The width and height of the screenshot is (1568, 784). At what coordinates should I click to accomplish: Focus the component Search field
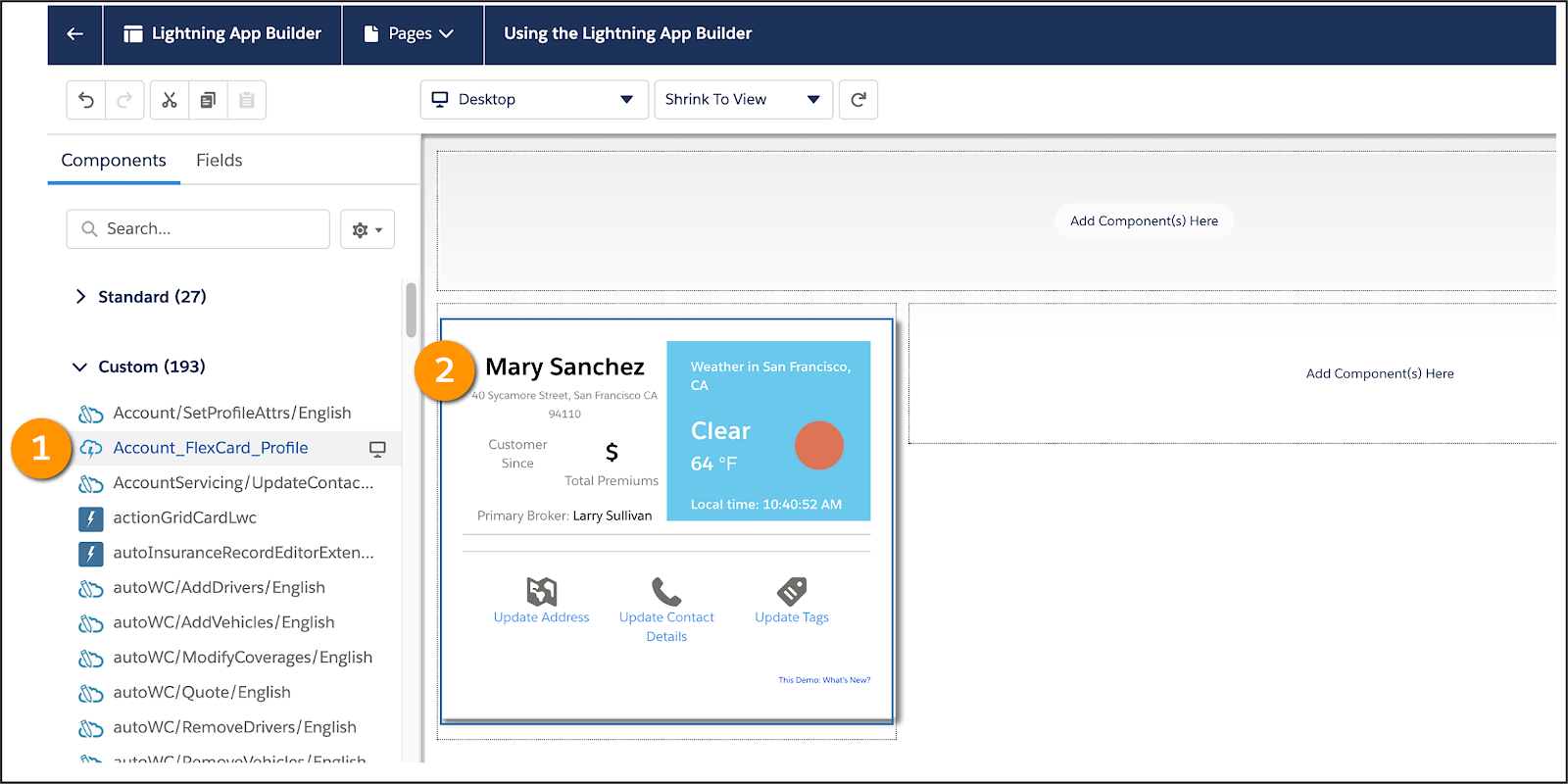point(198,228)
